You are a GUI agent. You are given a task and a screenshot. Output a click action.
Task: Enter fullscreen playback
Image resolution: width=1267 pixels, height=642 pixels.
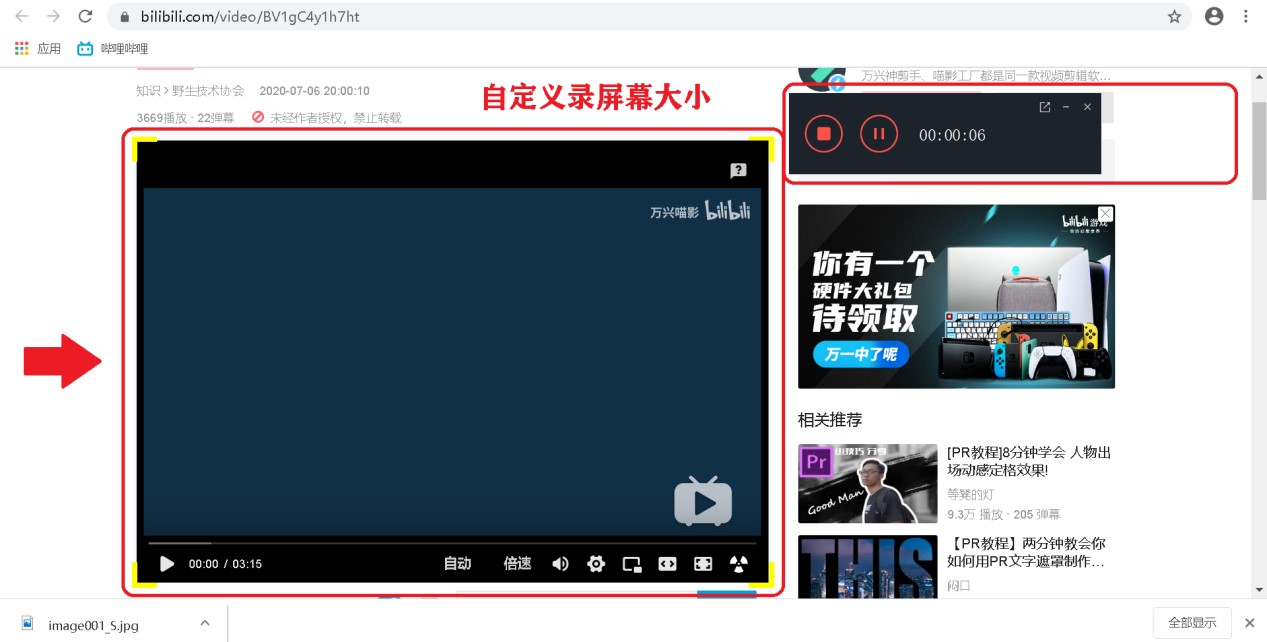click(x=703, y=563)
